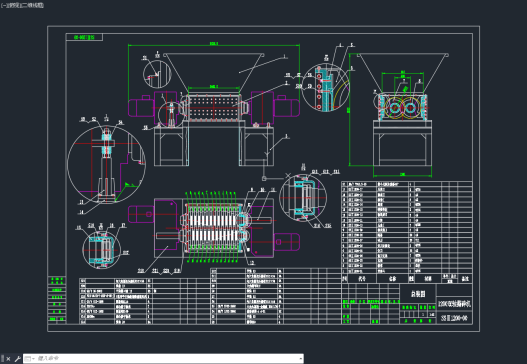This screenshot has width=527, height=364.
Task: Open command line customize wrench menu
Action: [17, 359]
